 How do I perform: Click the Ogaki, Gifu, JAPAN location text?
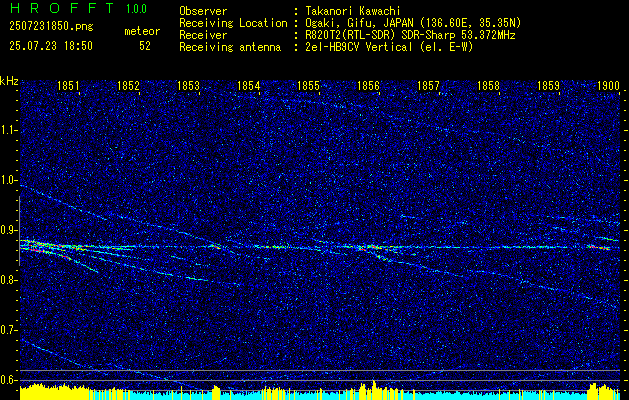tap(413, 23)
